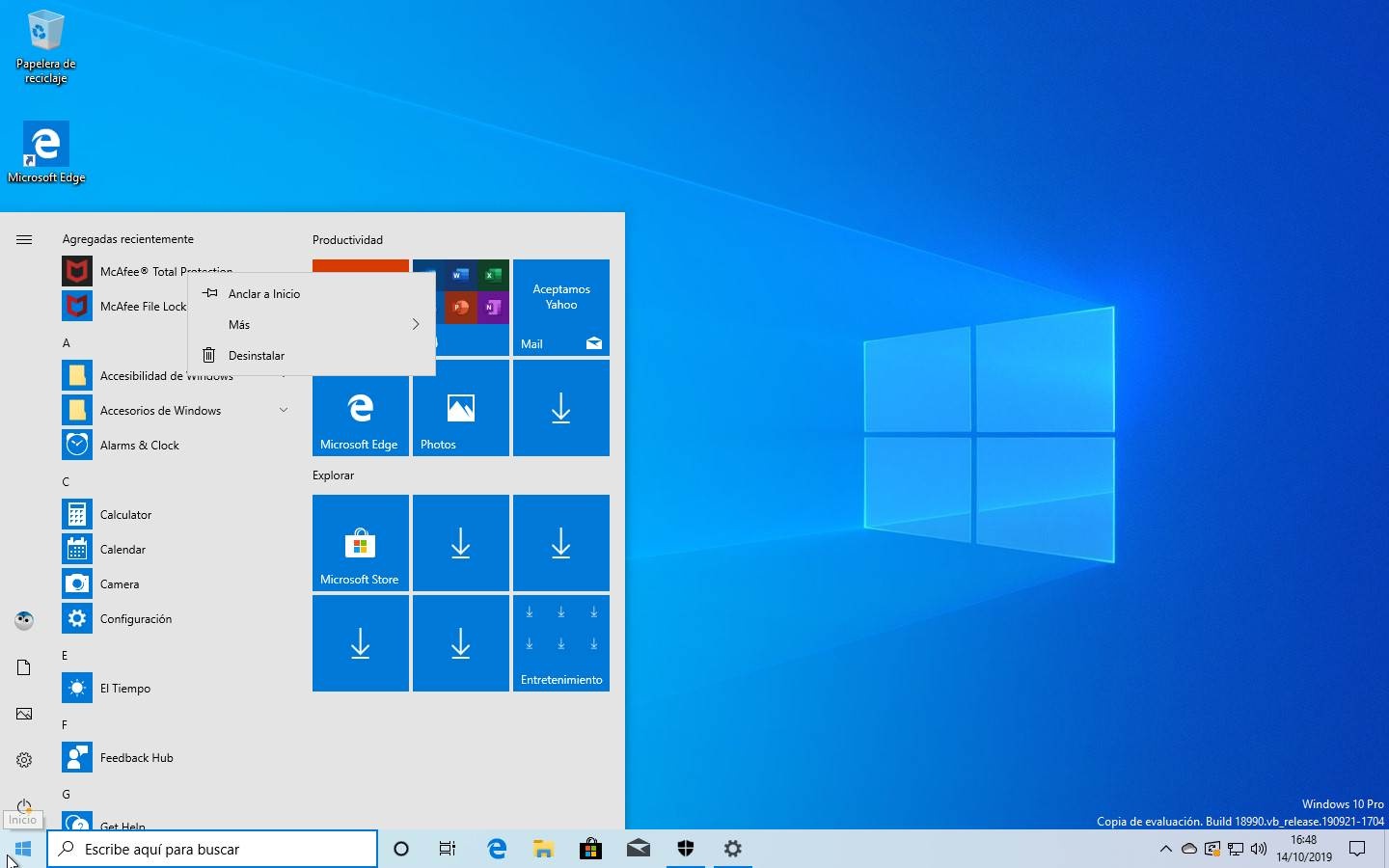Show hidden system tray icons
This screenshot has height=868, width=1389.
[x=1165, y=849]
